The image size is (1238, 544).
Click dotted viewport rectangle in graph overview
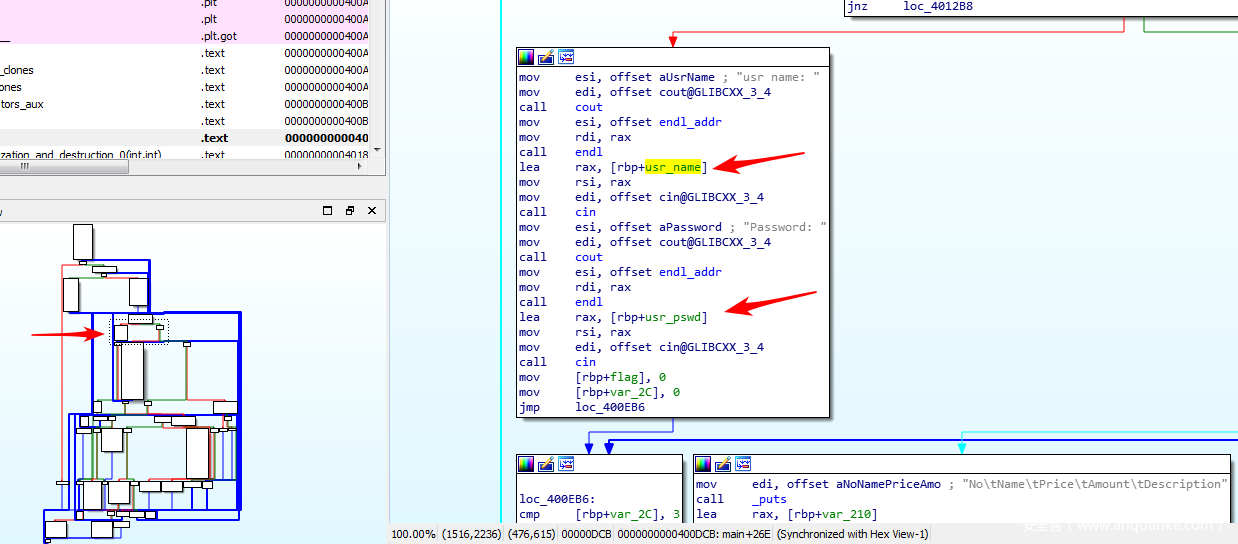(139, 331)
